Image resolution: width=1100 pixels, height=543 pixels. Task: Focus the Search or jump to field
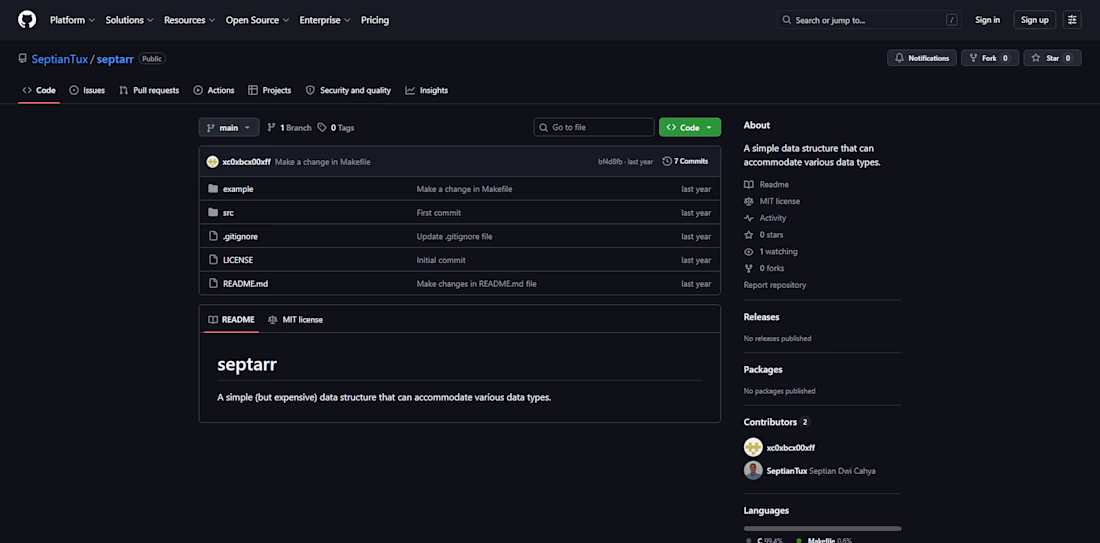pyautogui.click(x=868, y=20)
